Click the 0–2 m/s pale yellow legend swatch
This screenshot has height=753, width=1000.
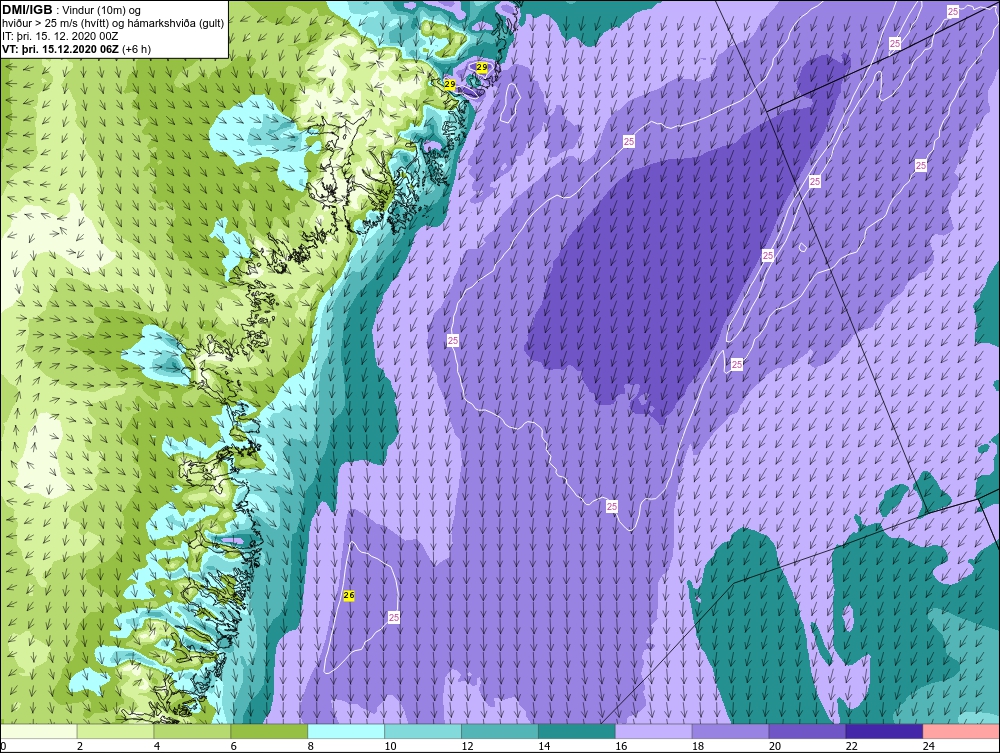[39, 731]
